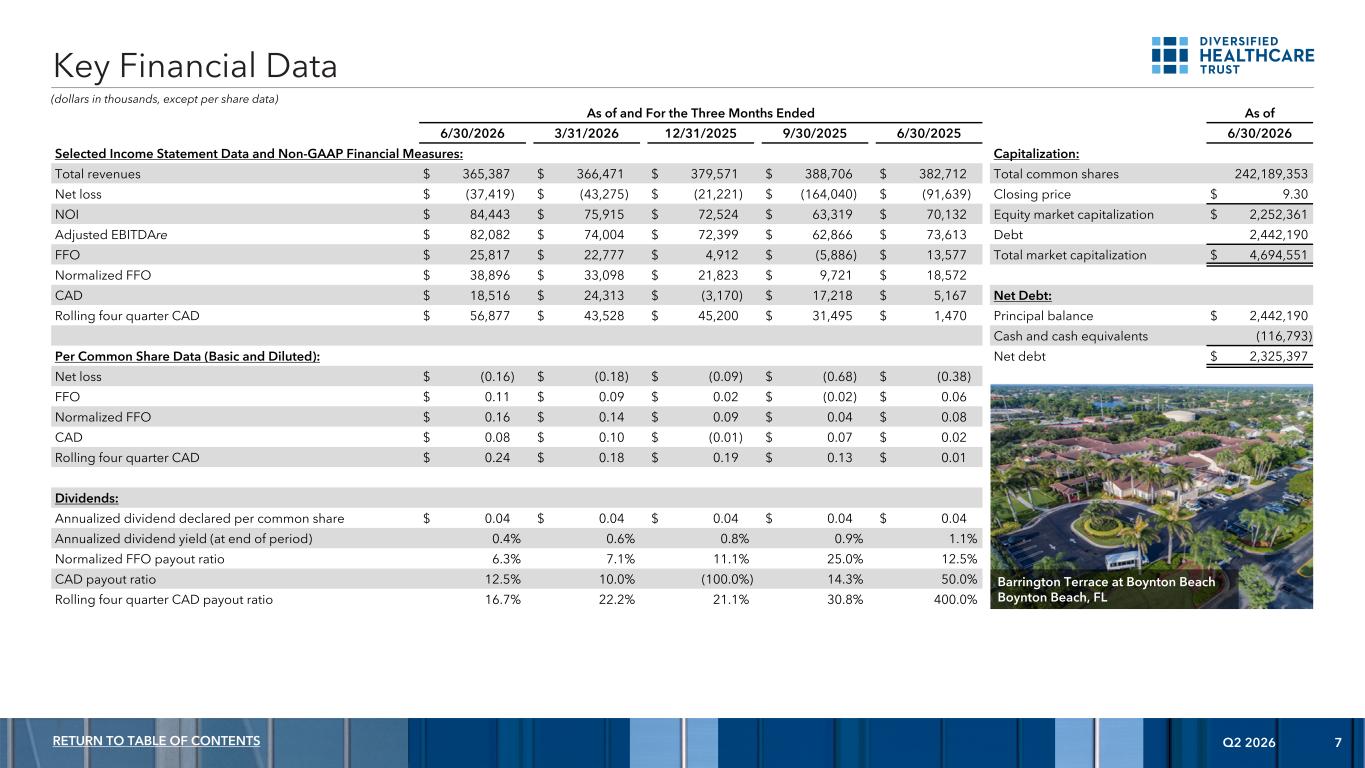
Task: Click the Diversified Healthcare Trust logo icon
Action: click(x=1169, y=55)
